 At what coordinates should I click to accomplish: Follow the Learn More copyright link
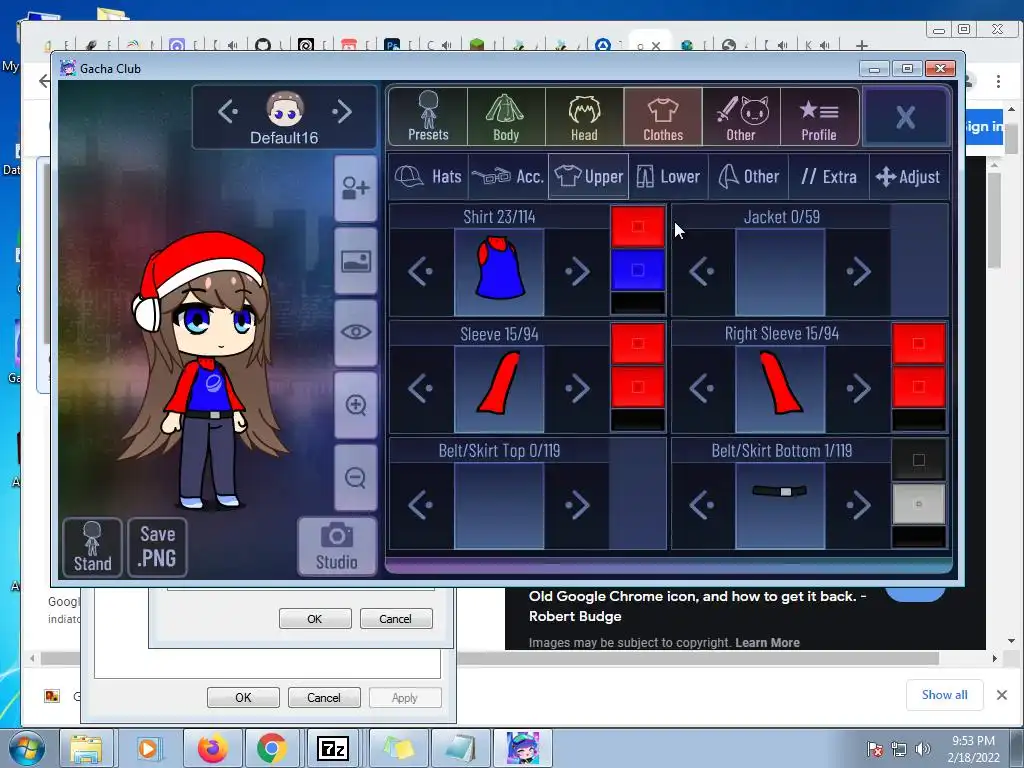click(767, 643)
